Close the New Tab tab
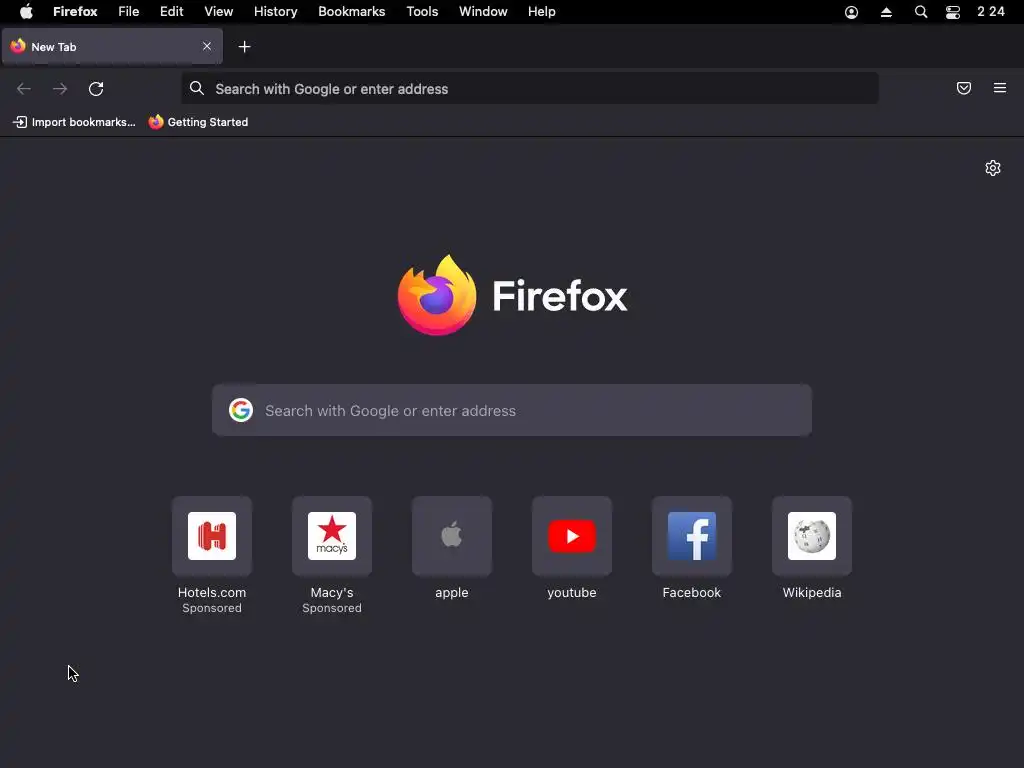Image resolution: width=1024 pixels, height=768 pixels. tap(206, 46)
